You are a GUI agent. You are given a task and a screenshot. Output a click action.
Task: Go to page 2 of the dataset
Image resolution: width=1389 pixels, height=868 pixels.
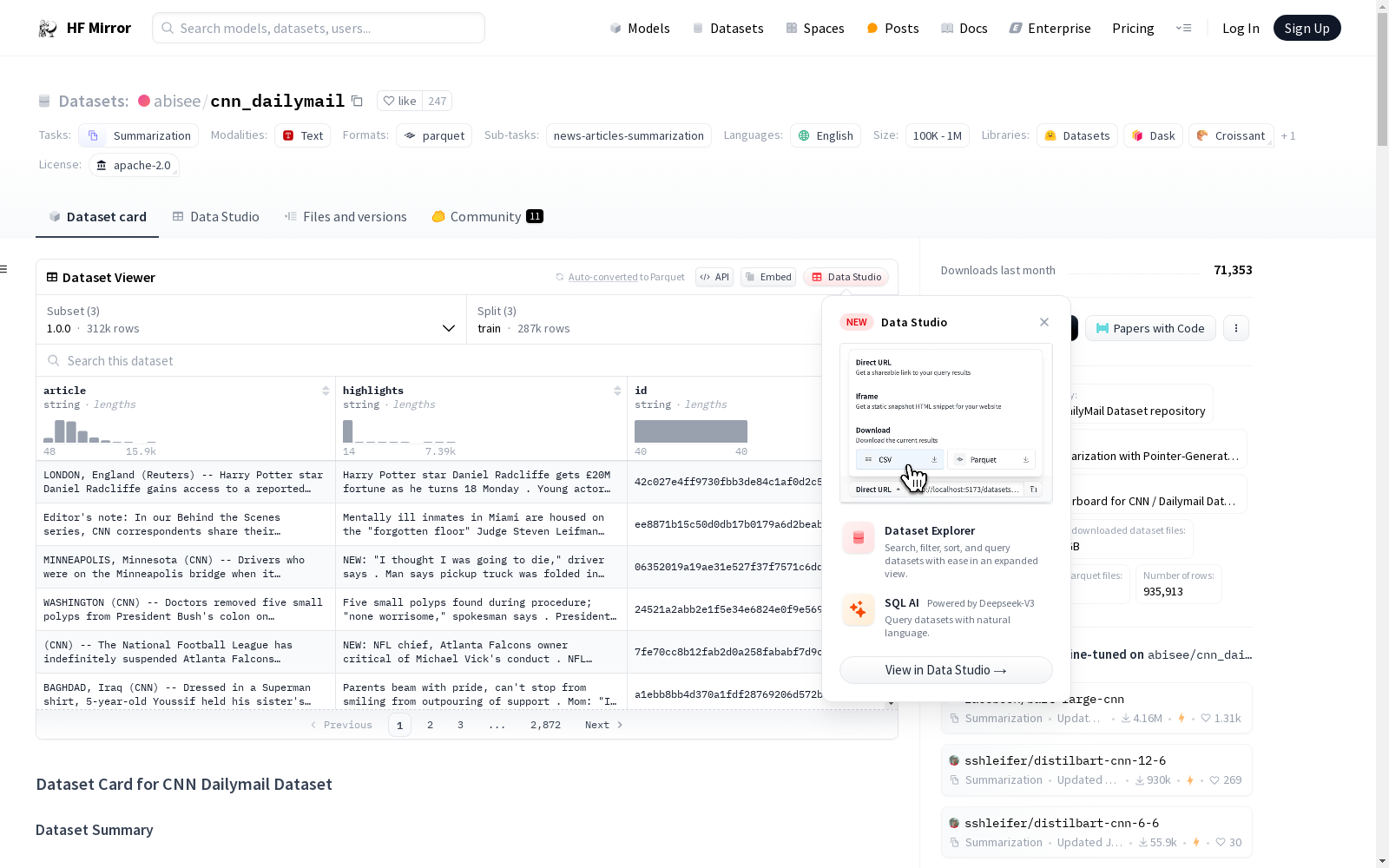pyautogui.click(x=430, y=725)
